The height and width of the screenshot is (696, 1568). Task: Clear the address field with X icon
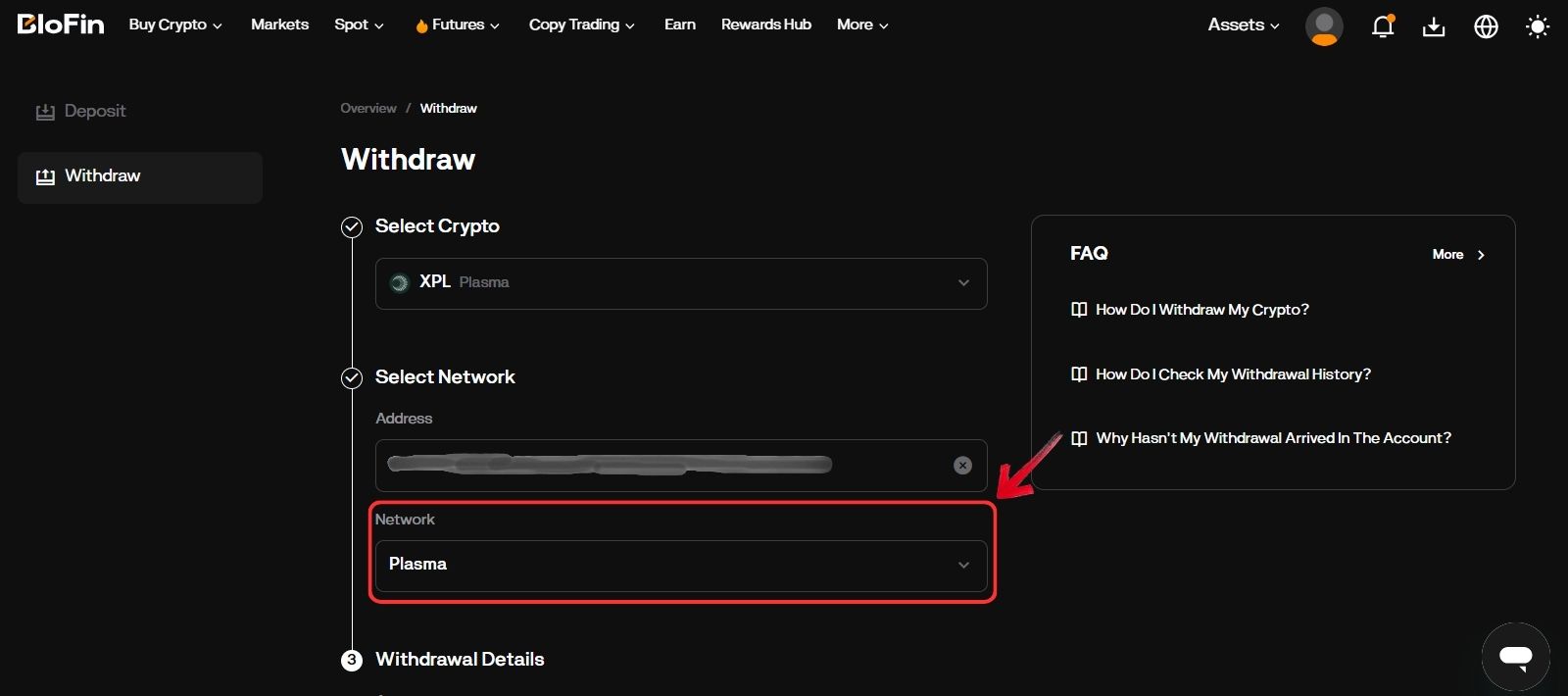click(x=962, y=466)
